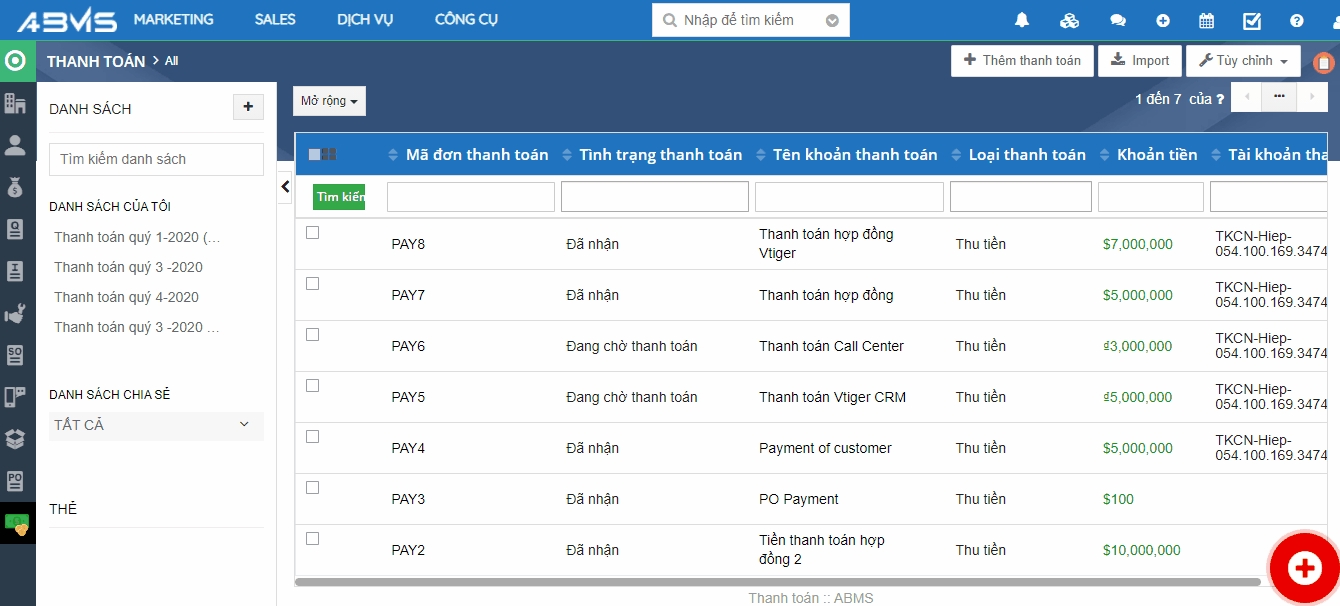Open the help question mark icon
This screenshot has height=606, width=1340.
(1297, 20)
